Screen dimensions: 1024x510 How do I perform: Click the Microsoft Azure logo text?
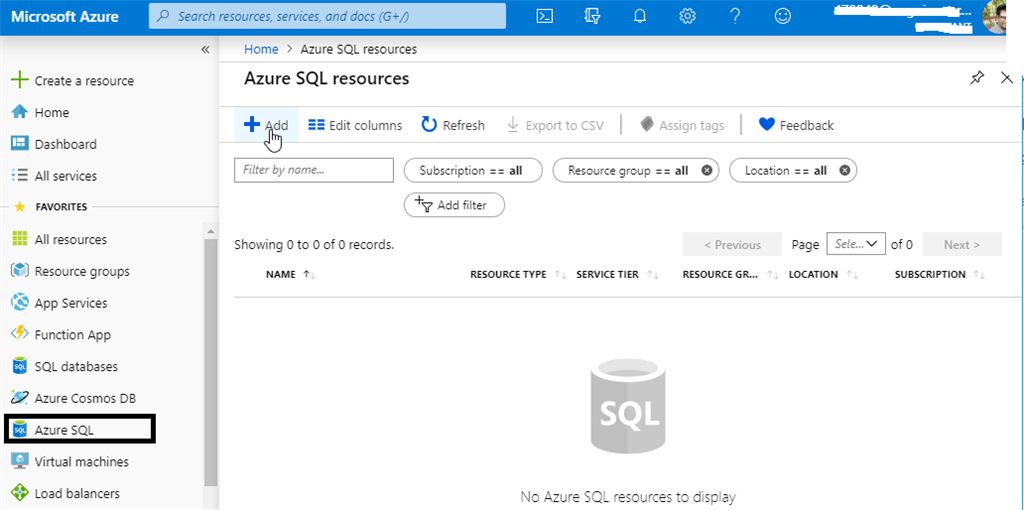65,16
